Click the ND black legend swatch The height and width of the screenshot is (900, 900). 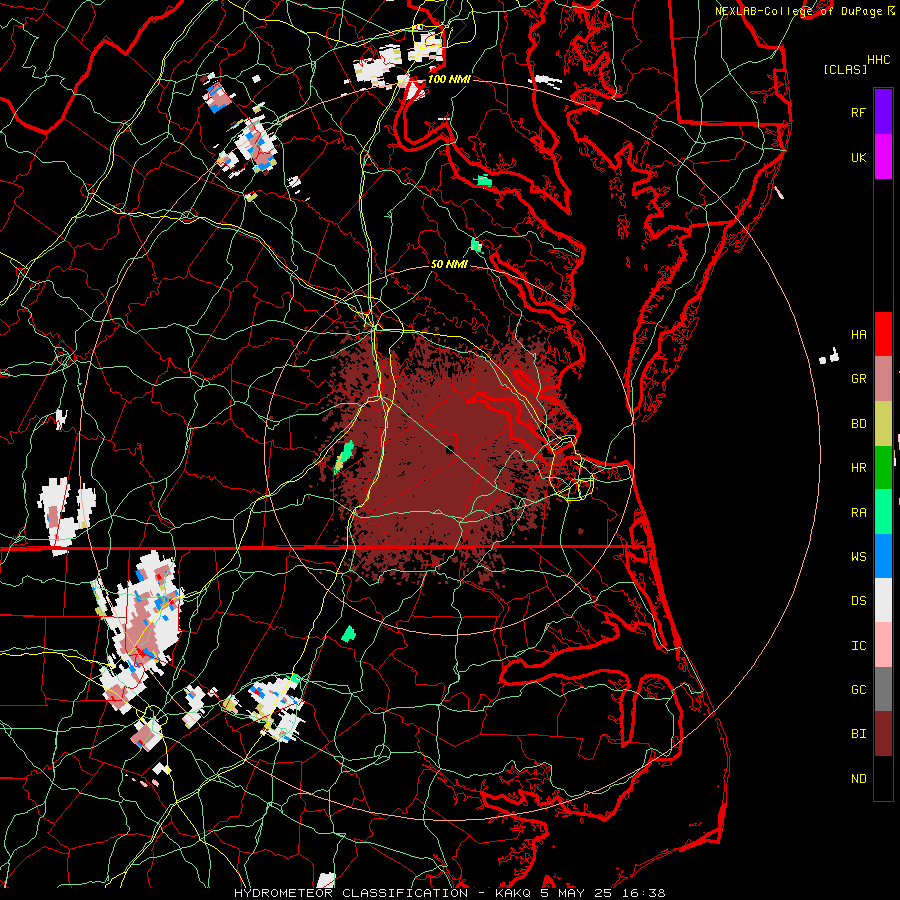click(883, 778)
